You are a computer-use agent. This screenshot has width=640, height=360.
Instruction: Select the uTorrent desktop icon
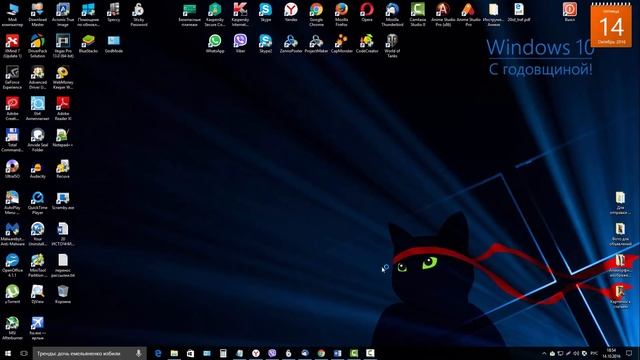coord(12,294)
